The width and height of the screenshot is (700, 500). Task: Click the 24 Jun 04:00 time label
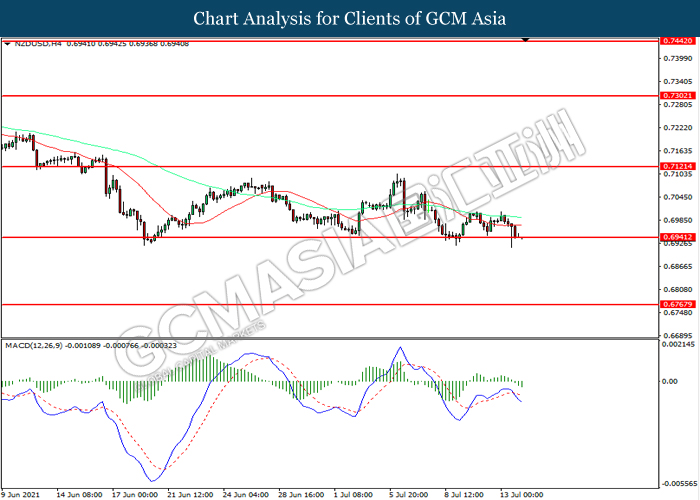coord(246,495)
